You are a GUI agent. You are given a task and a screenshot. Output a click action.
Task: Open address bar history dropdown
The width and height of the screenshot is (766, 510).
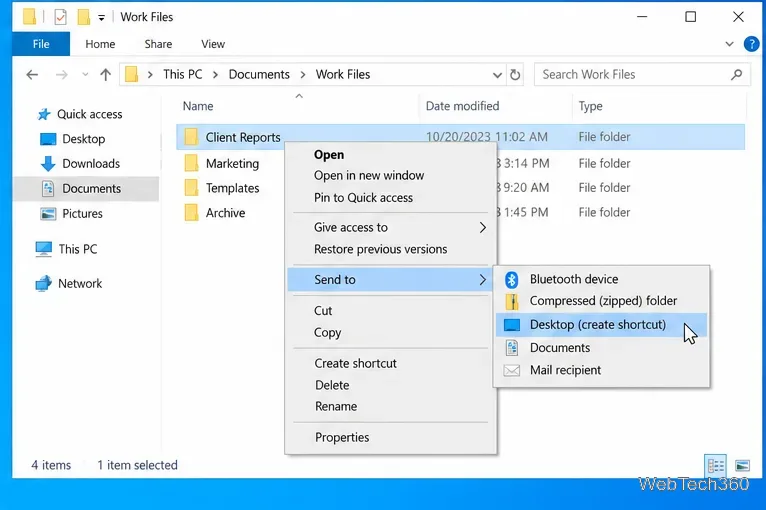click(x=497, y=75)
